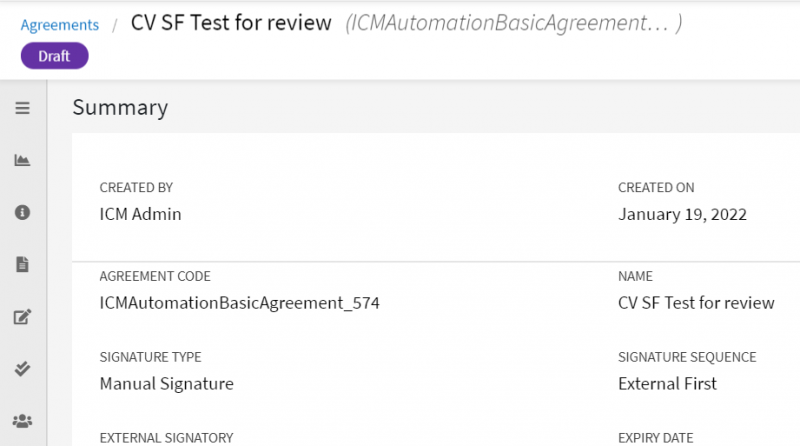The image size is (800, 446).
Task: Open the area chart icon in sidebar
Action: click(22, 160)
